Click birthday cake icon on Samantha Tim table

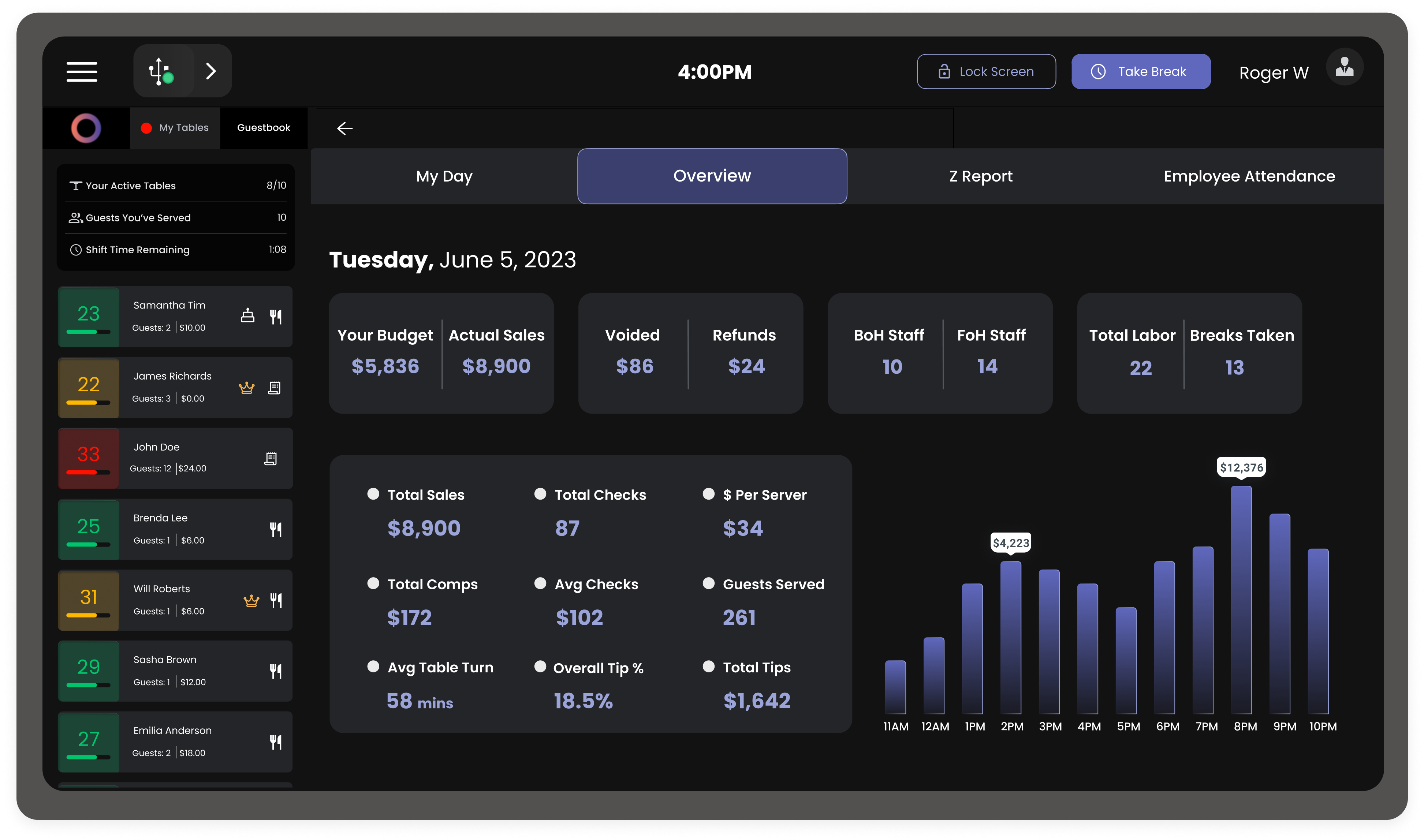pyautogui.click(x=248, y=316)
